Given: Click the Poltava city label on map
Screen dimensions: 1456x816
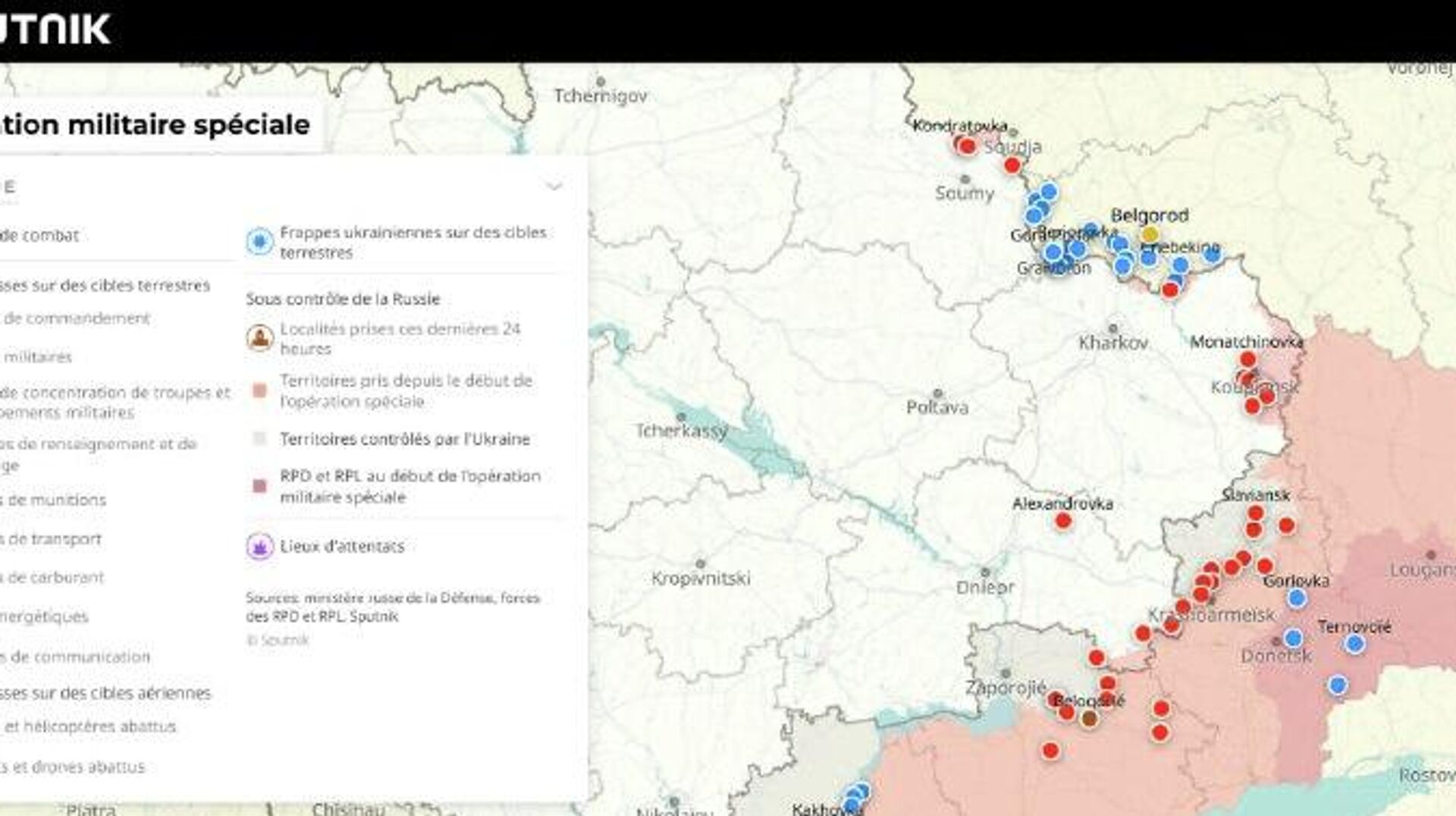Looking at the screenshot, I should [x=937, y=407].
